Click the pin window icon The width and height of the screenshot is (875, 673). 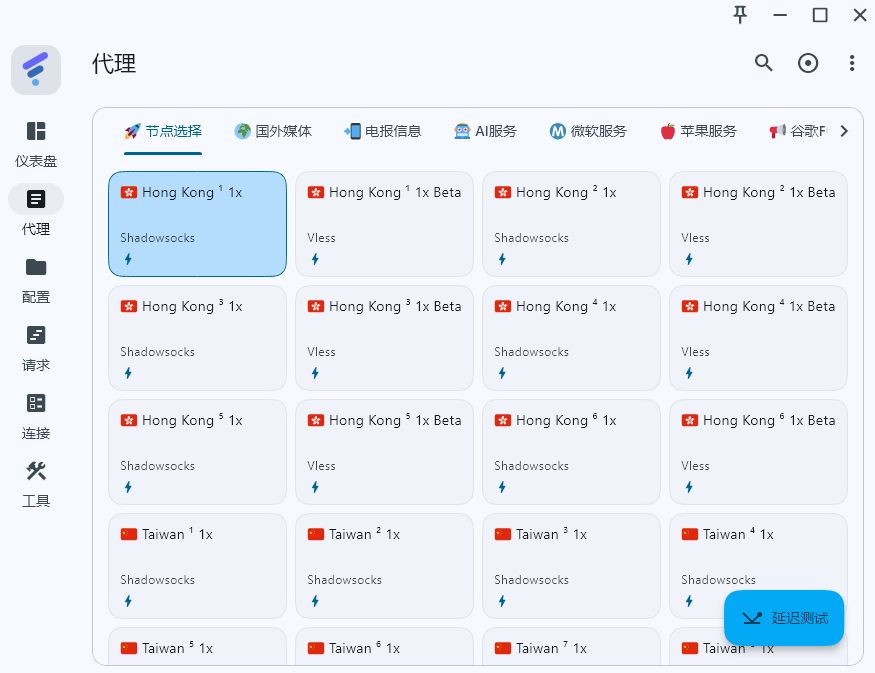740,15
